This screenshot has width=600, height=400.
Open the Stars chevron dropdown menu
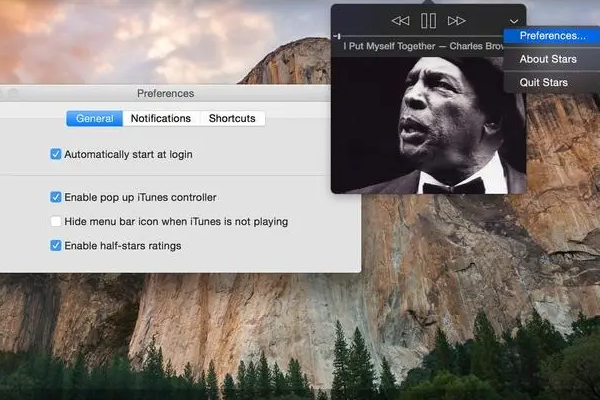(513, 21)
